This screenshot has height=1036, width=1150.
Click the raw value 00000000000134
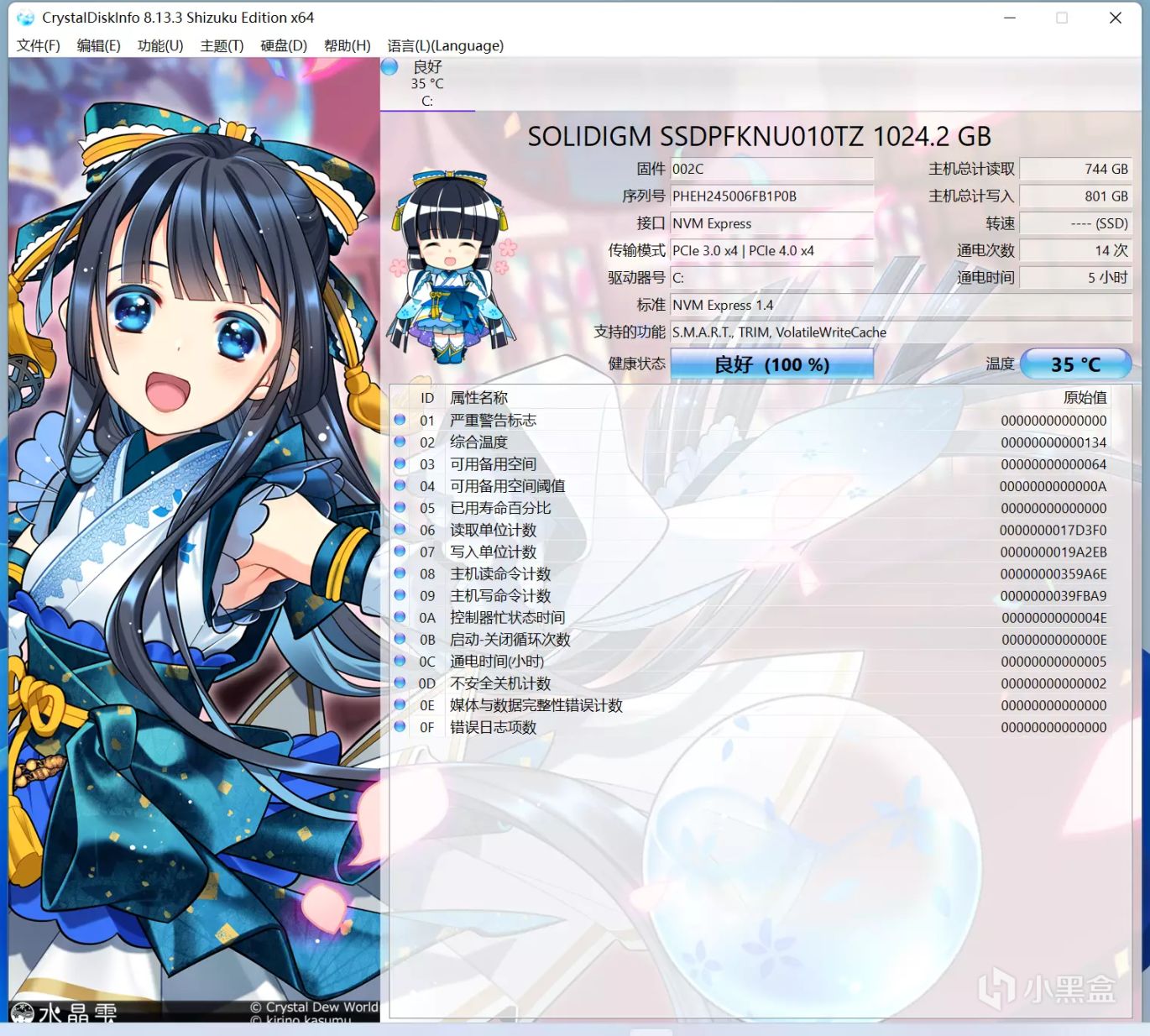(1053, 442)
